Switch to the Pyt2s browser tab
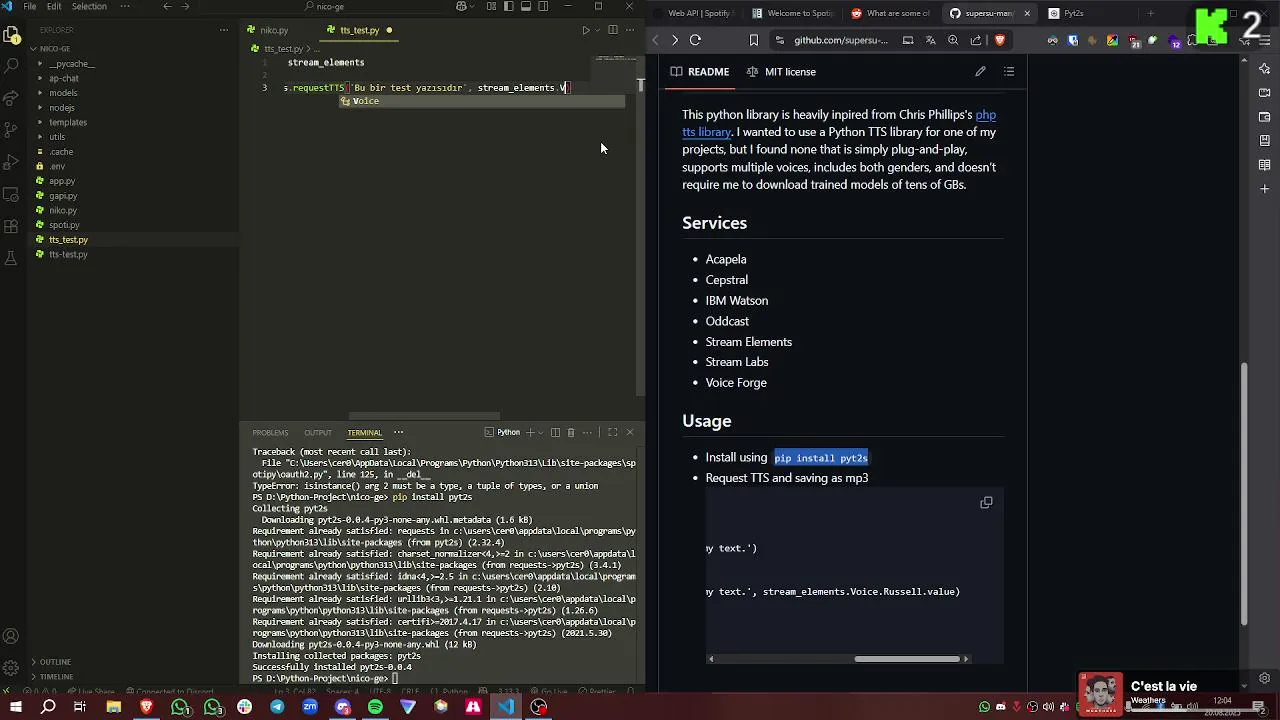This screenshot has height=720, width=1280. (x=1073, y=13)
